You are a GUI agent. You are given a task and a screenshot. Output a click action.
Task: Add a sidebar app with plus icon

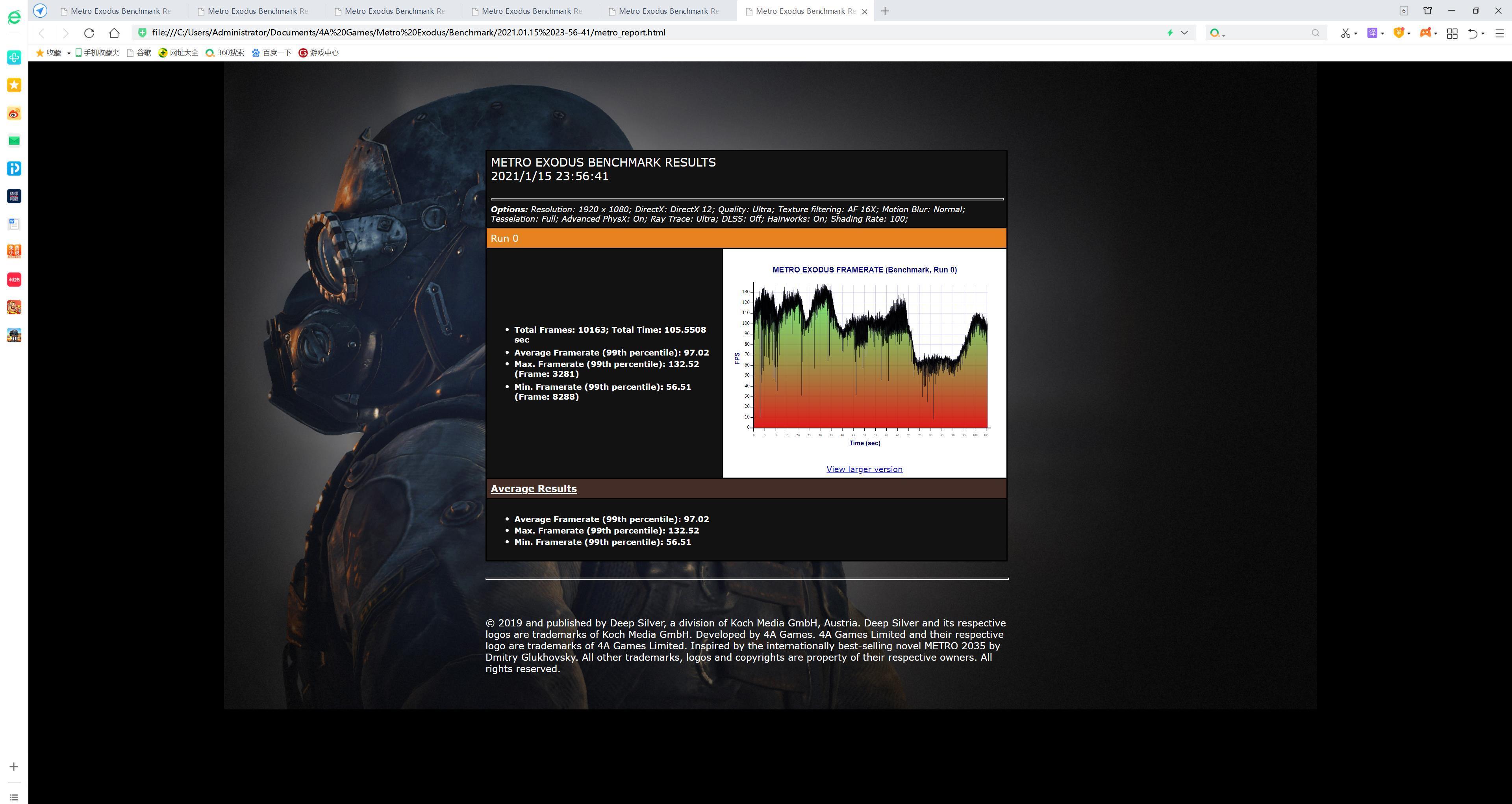click(14, 767)
